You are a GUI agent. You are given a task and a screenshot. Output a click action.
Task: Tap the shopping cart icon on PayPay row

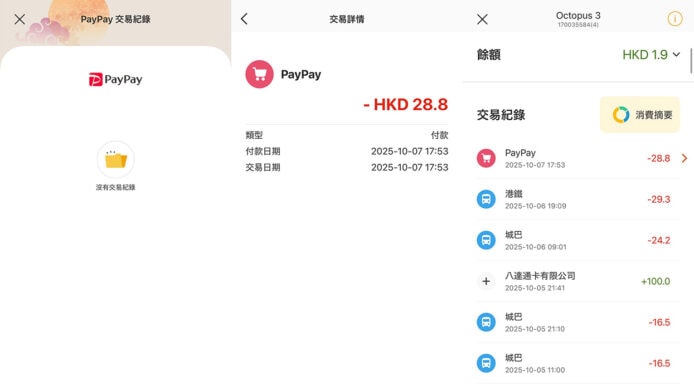[x=486, y=158]
